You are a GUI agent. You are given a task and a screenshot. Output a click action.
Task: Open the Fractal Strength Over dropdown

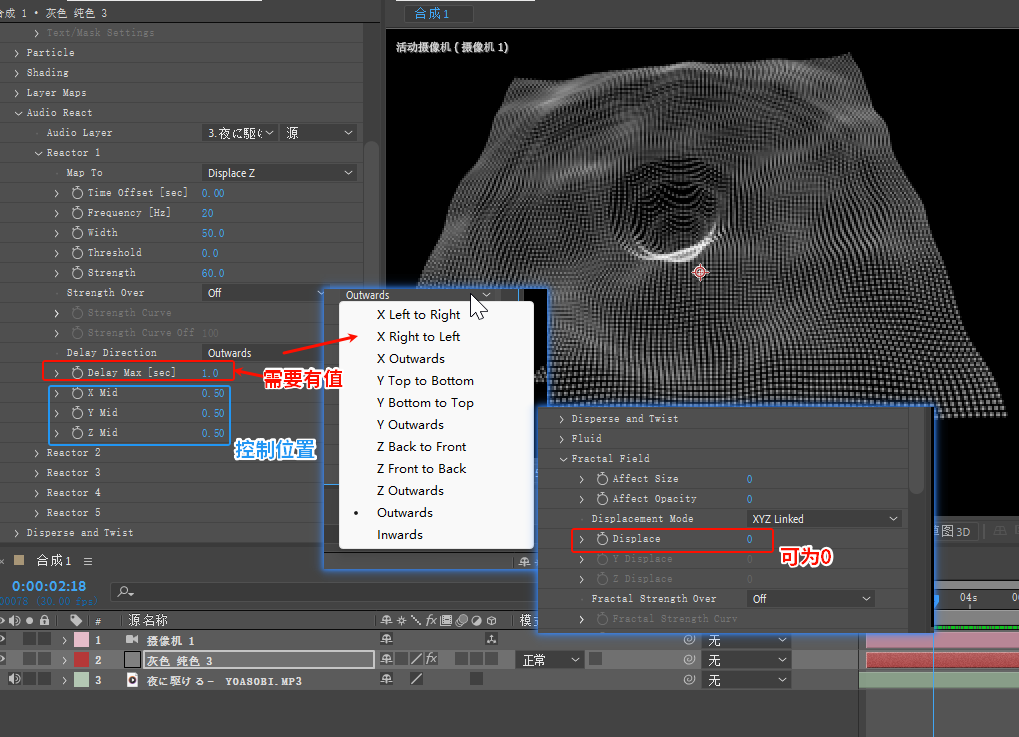click(812, 599)
